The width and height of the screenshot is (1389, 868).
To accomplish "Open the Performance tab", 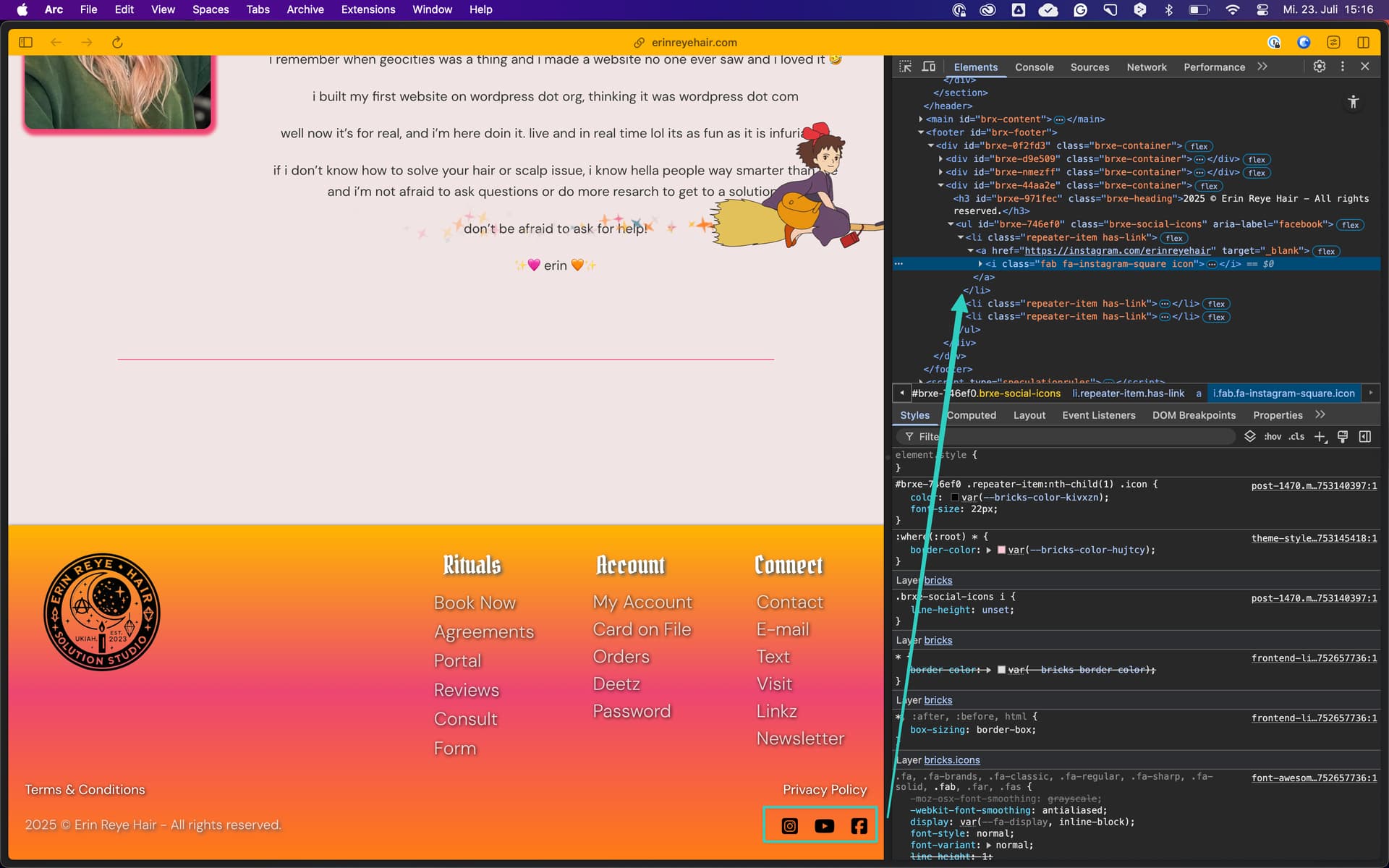I will 1214,67.
